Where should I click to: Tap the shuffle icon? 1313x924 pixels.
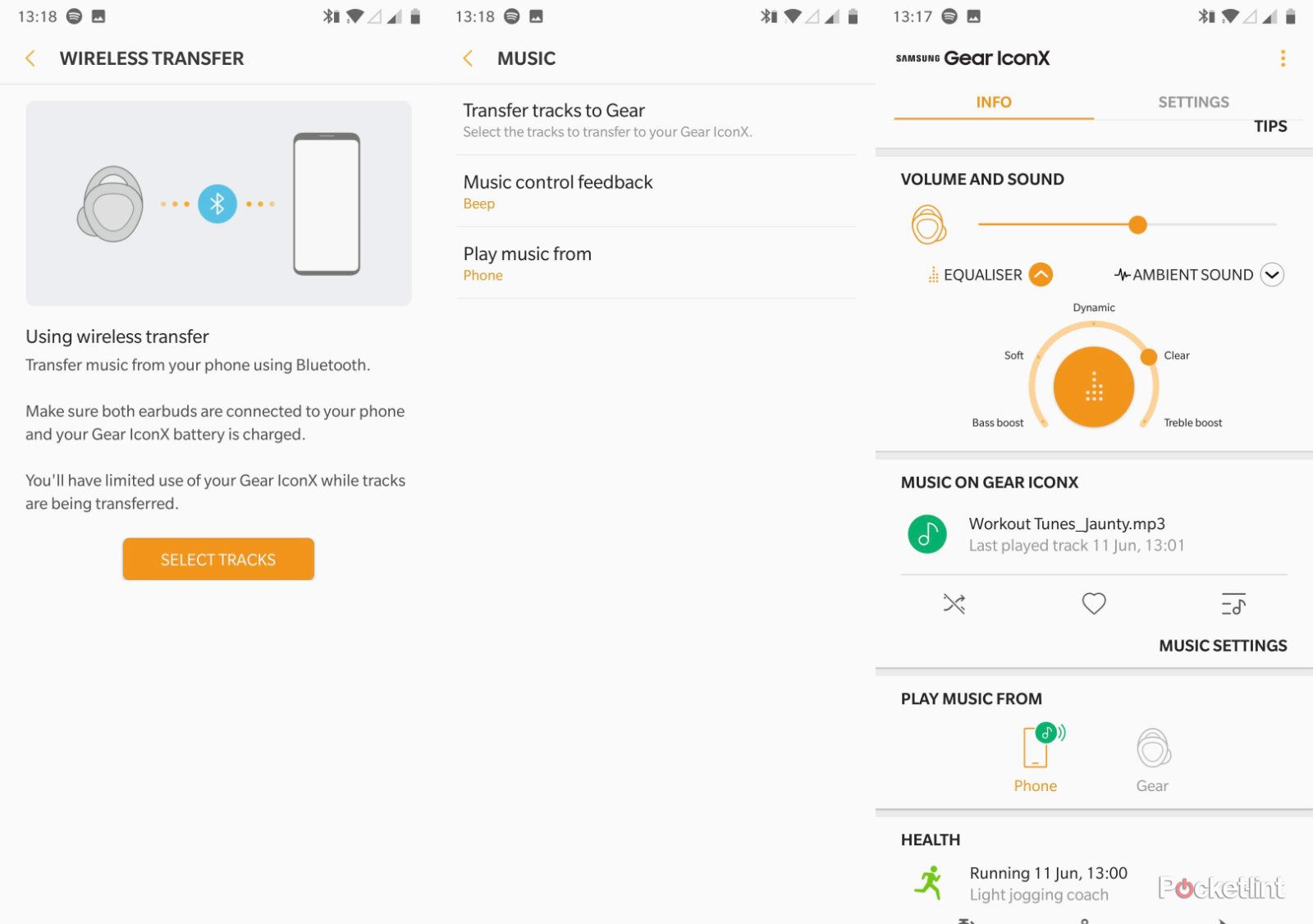(954, 604)
